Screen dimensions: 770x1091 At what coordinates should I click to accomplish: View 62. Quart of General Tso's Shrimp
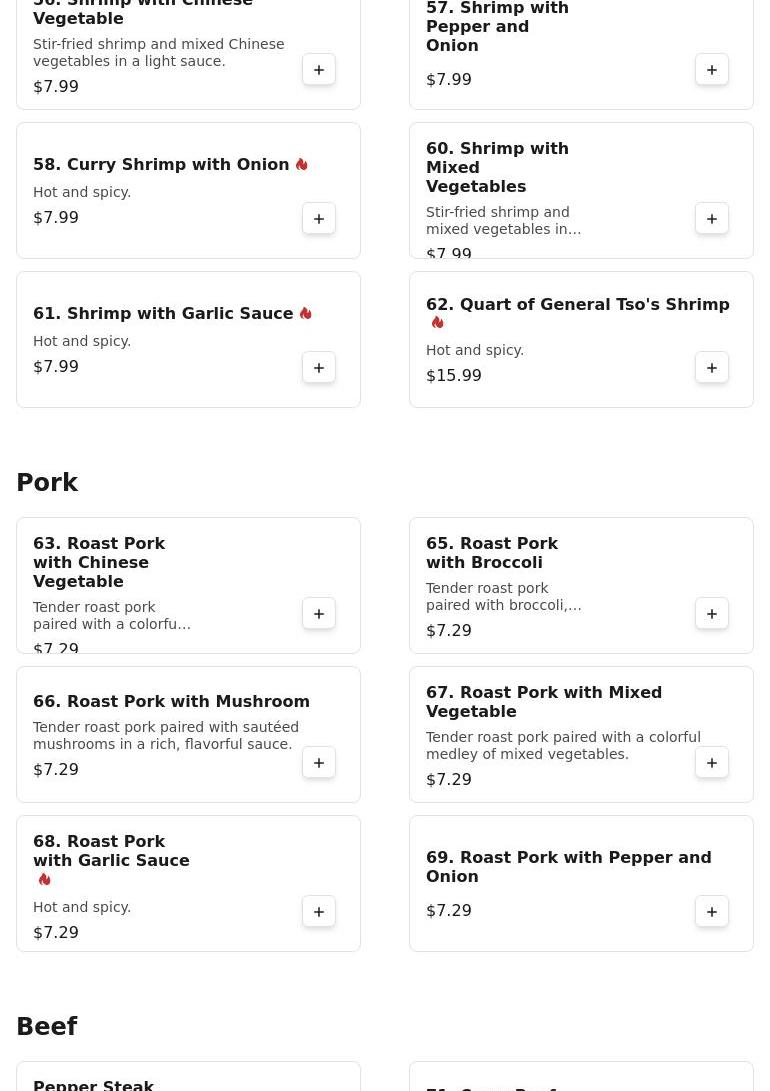(577, 305)
